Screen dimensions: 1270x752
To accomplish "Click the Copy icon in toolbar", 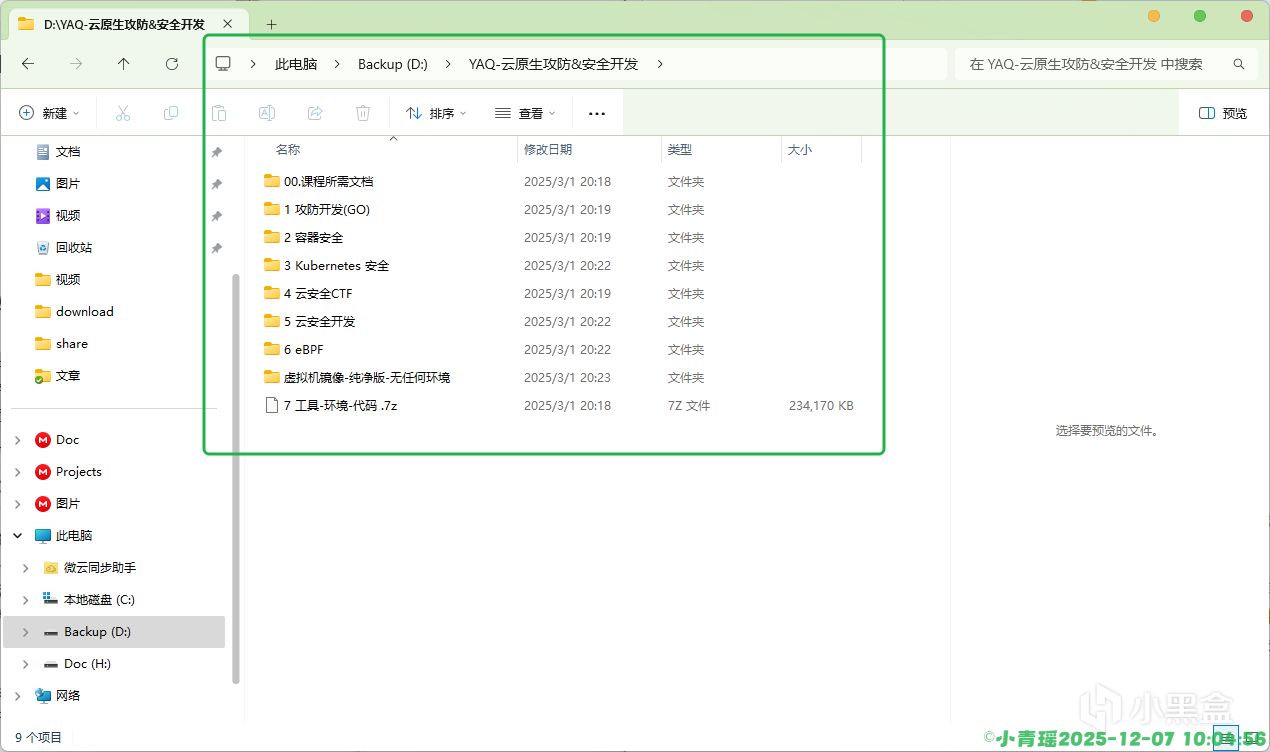I will (171, 113).
